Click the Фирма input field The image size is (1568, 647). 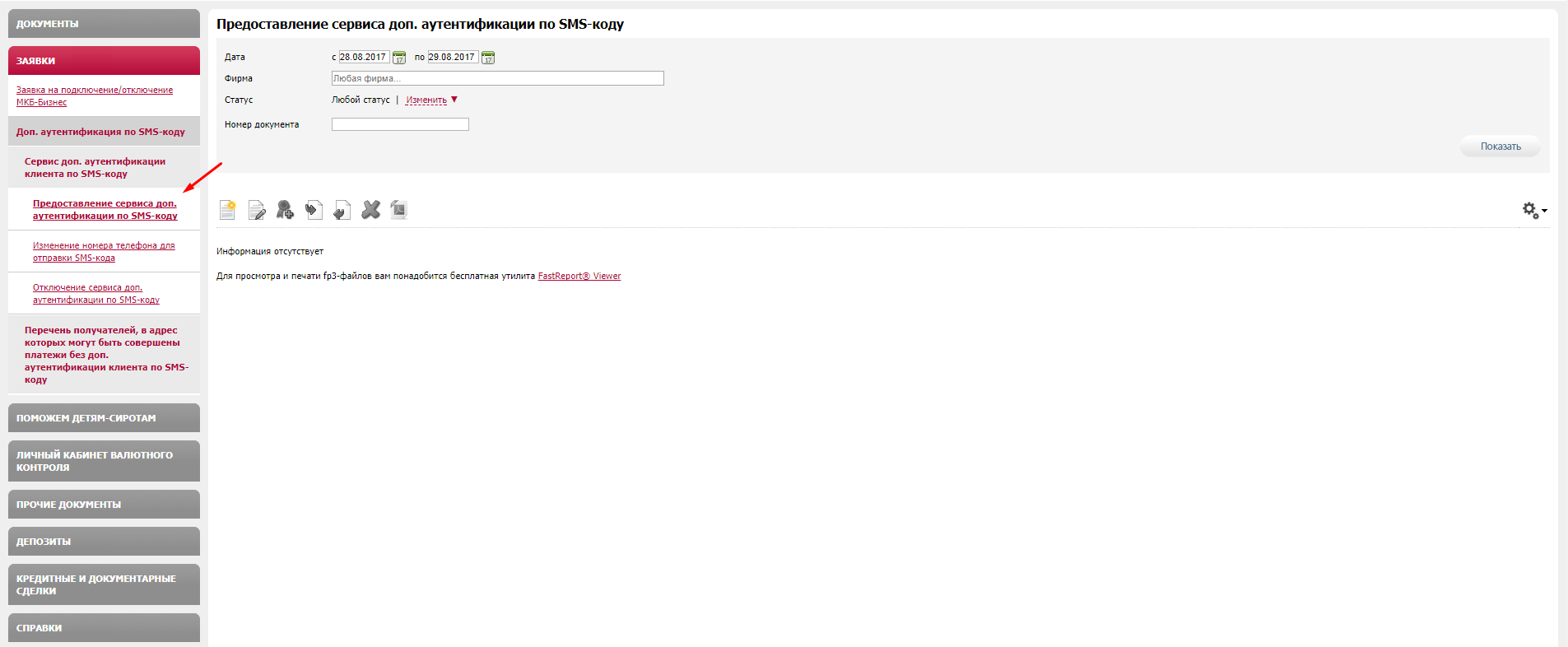[497, 78]
